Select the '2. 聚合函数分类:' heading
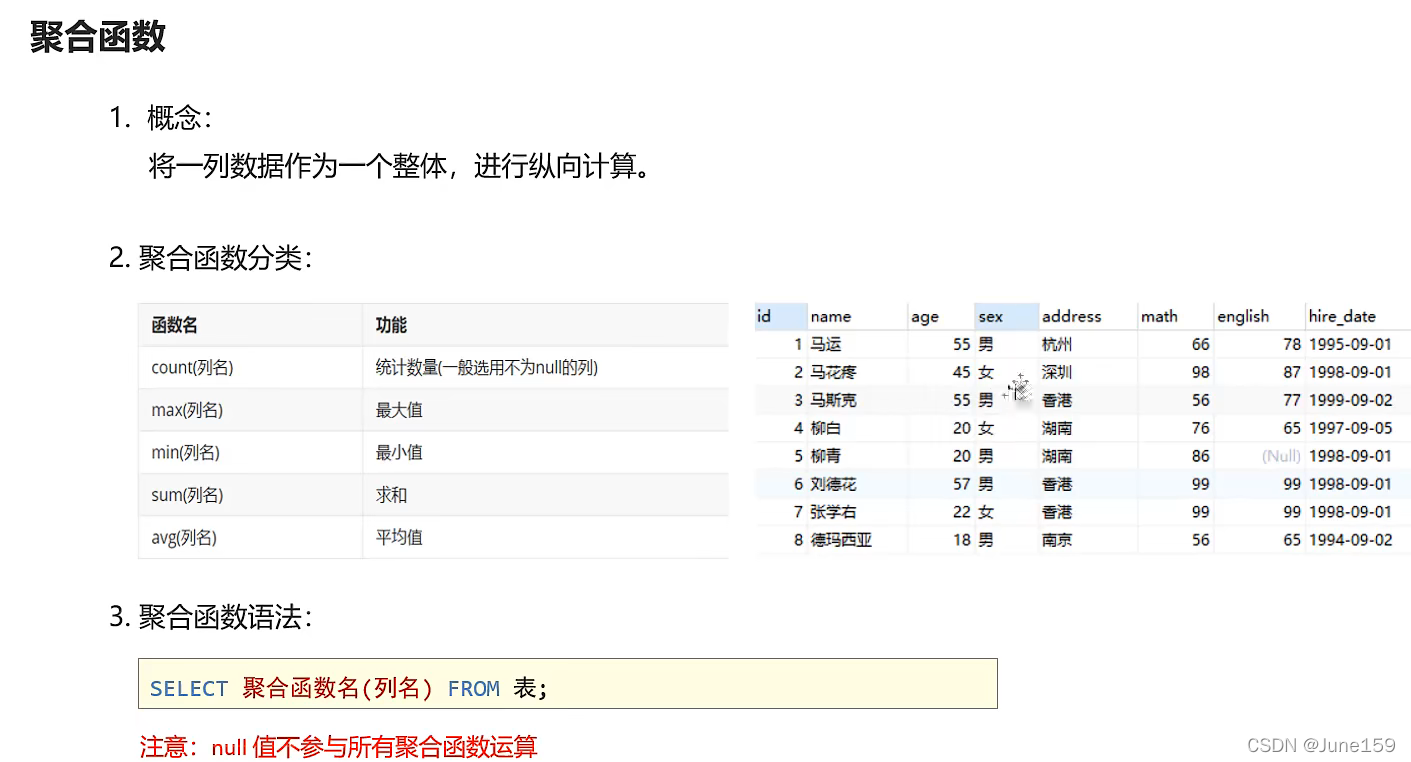This screenshot has height=762, width=1411. pyautogui.click(x=211, y=258)
